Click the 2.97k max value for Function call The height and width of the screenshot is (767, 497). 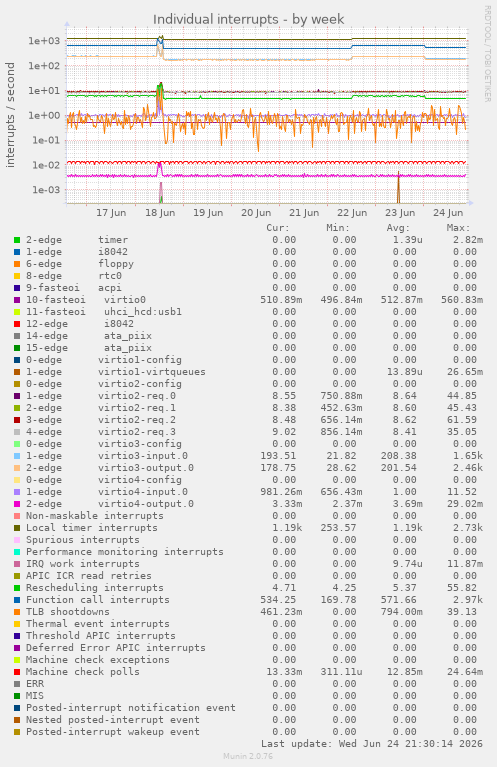point(465,600)
